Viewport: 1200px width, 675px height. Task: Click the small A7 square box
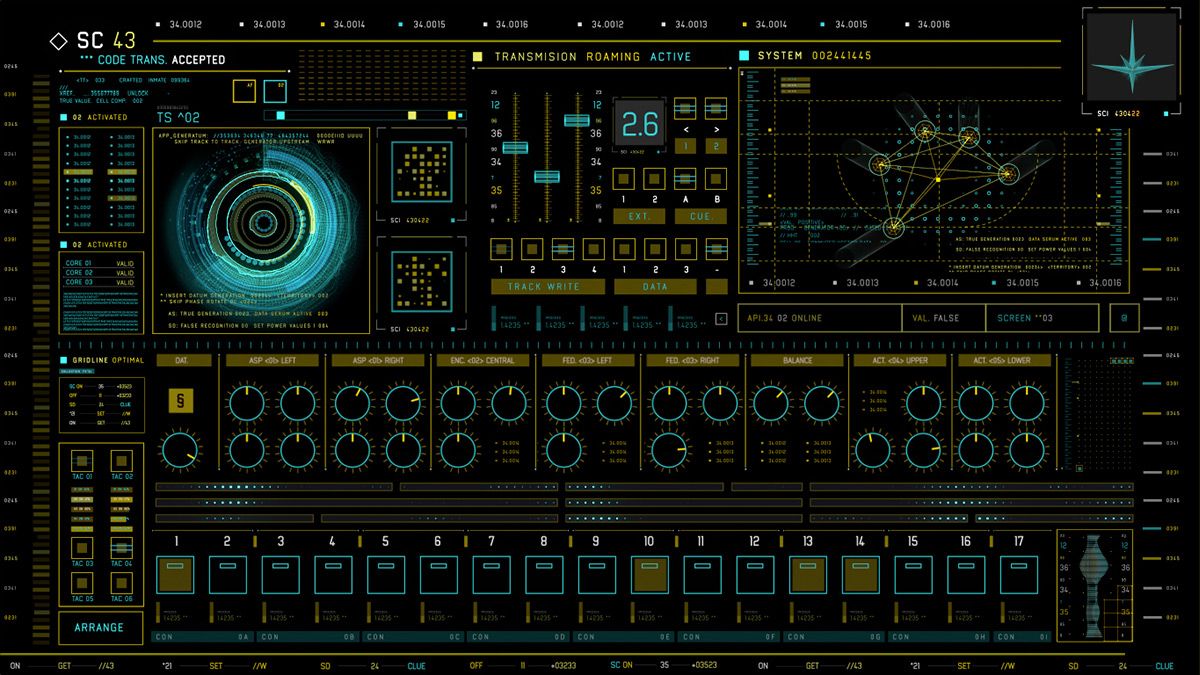tap(243, 91)
